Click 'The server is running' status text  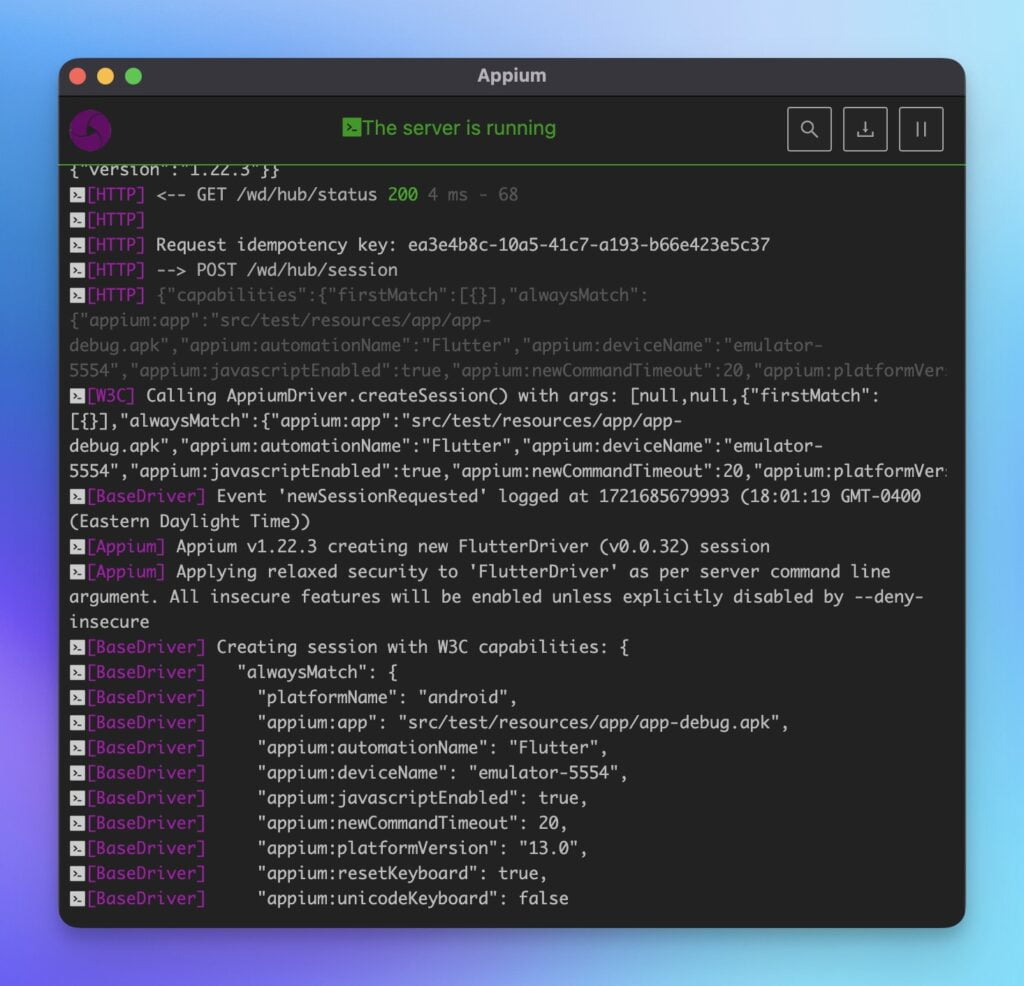[459, 128]
